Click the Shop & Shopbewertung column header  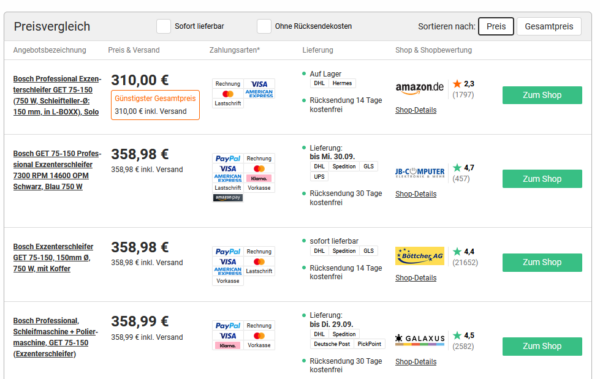[434, 50]
